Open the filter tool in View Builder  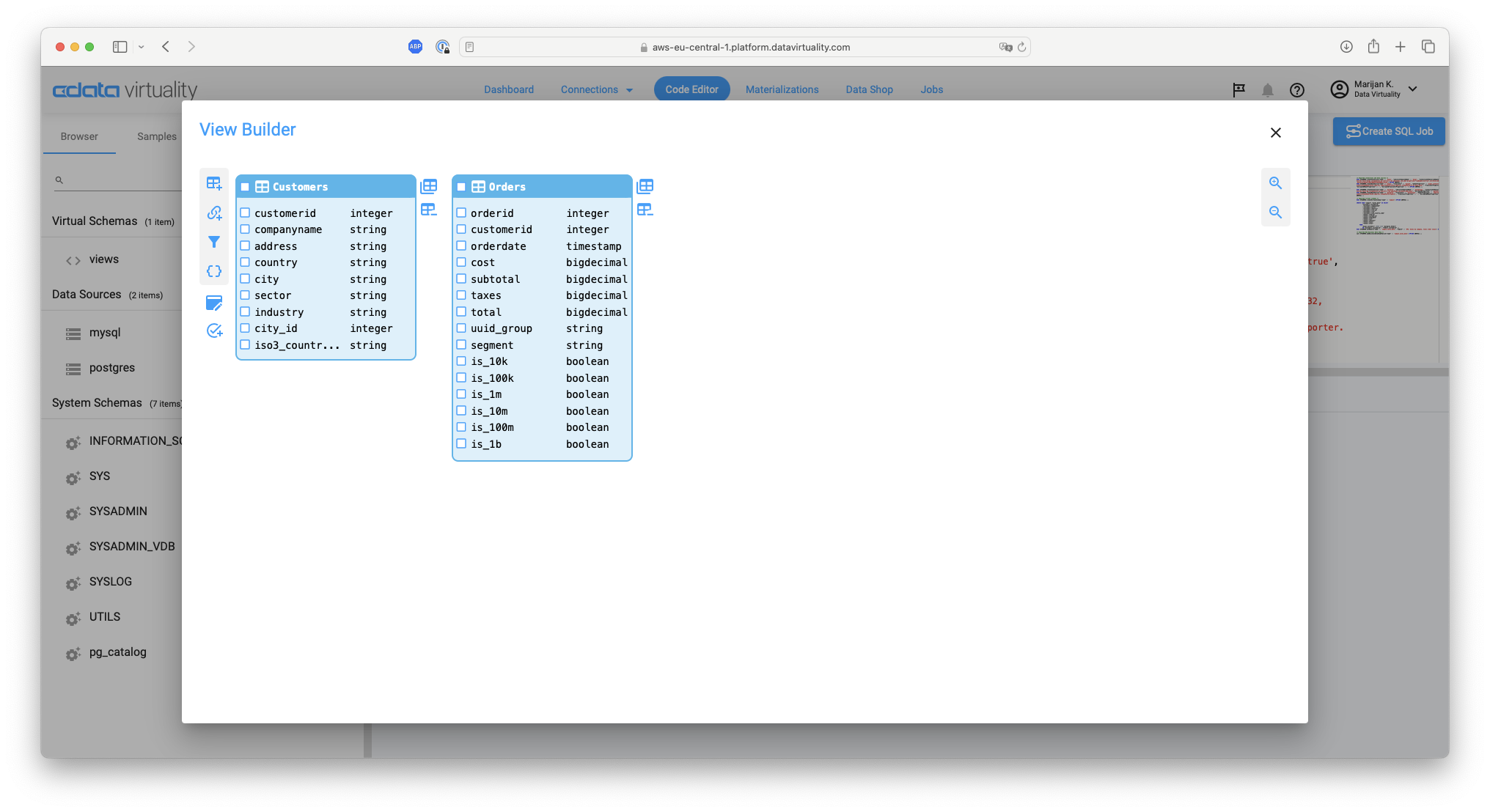214,242
